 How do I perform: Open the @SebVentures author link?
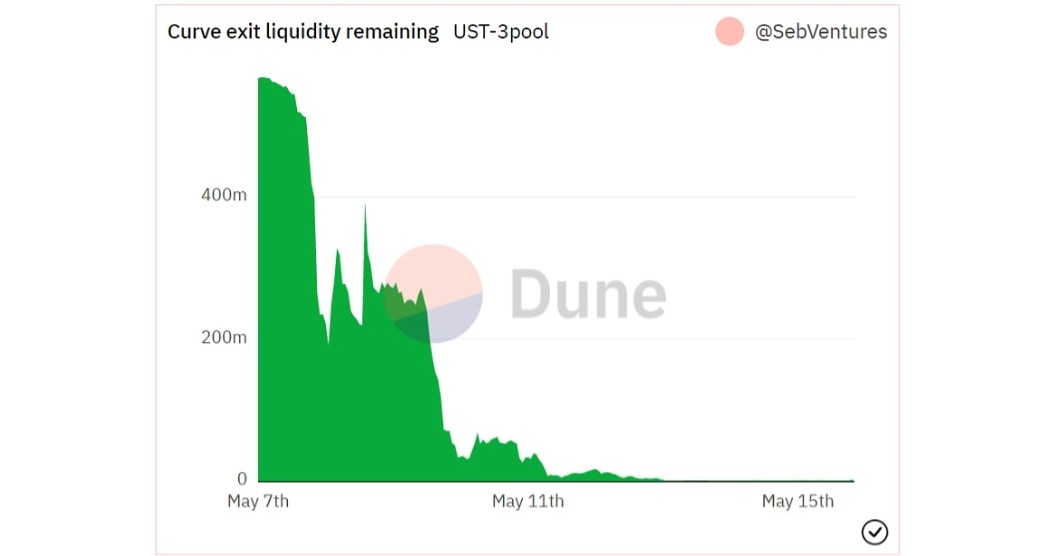pyautogui.click(x=821, y=32)
